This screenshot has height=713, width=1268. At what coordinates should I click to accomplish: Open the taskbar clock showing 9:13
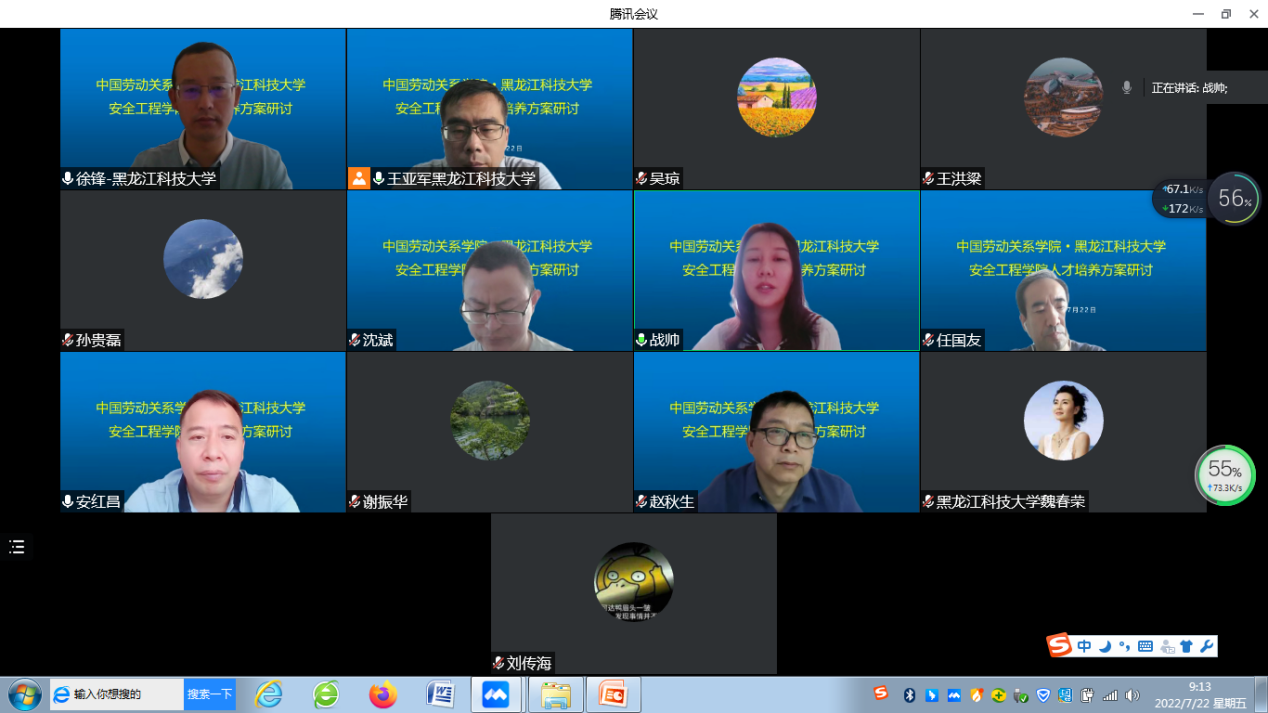coord(1198,694)
